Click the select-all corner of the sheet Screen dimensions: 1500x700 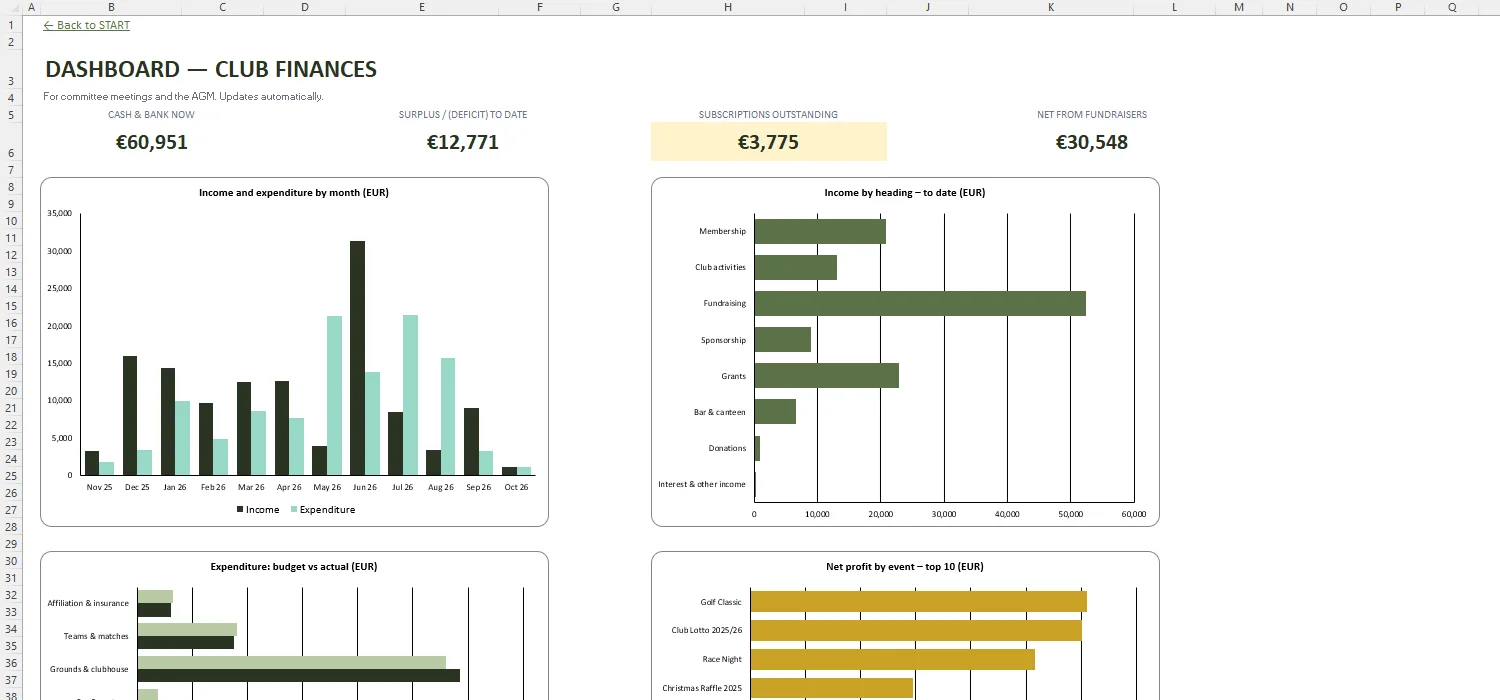click(x=10, y=7)
